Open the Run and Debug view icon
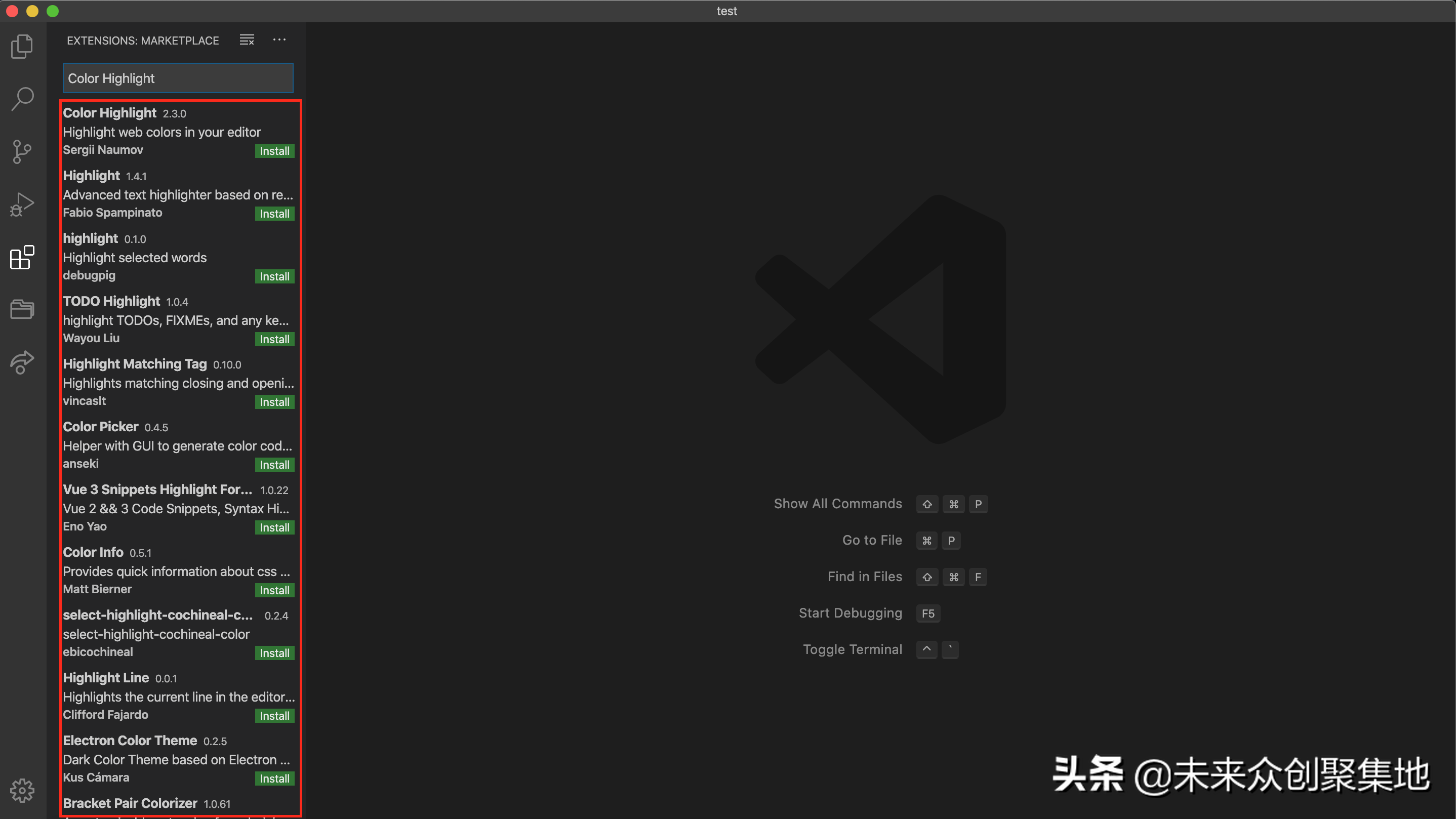The height and width of the screenshot is (819, 1456). [22, 204]
